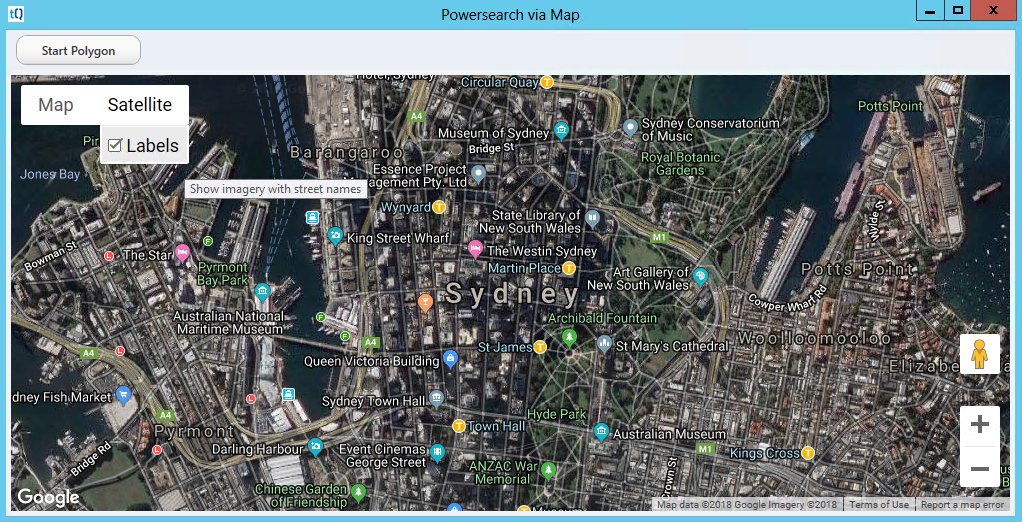Select the St James station icon
Screen dimensions: 1022x522
pyautogui.click(x=540, y=347)
